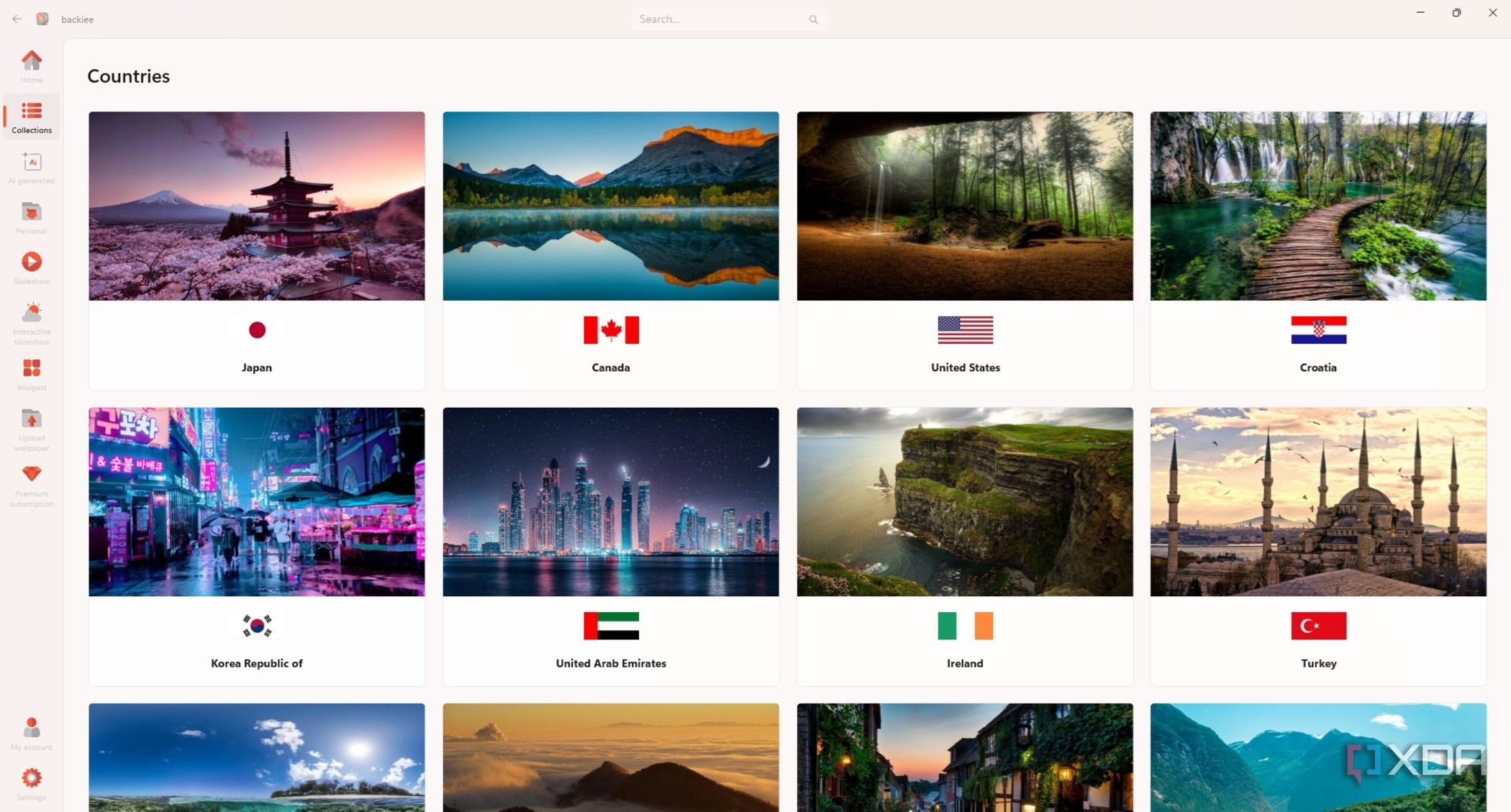1511x812 pixels.
Task: Open My account page
Action: click(31, 734)
